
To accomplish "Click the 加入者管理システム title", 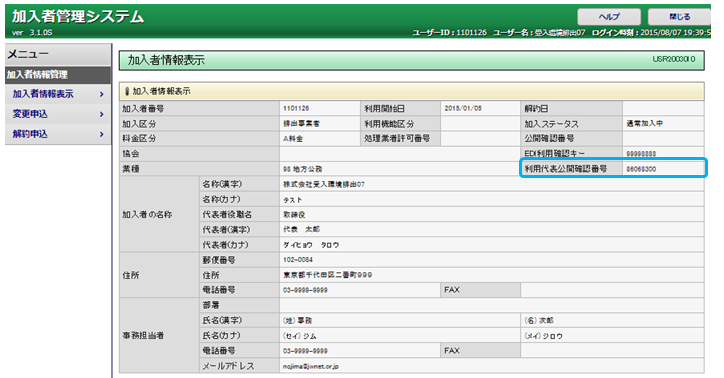I will tap(78, 17).
